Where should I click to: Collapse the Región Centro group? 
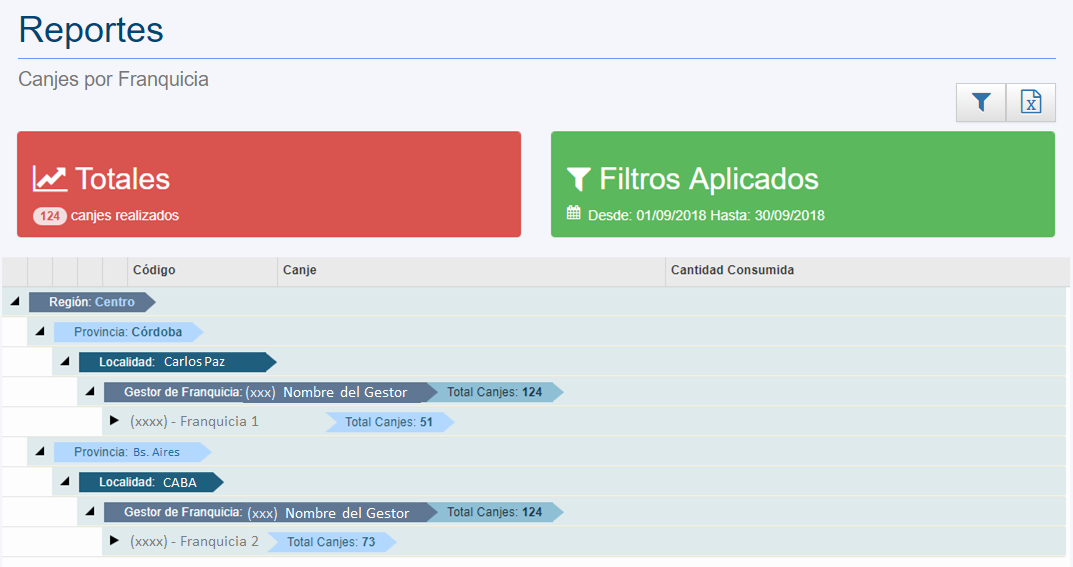tap(15, 301)
